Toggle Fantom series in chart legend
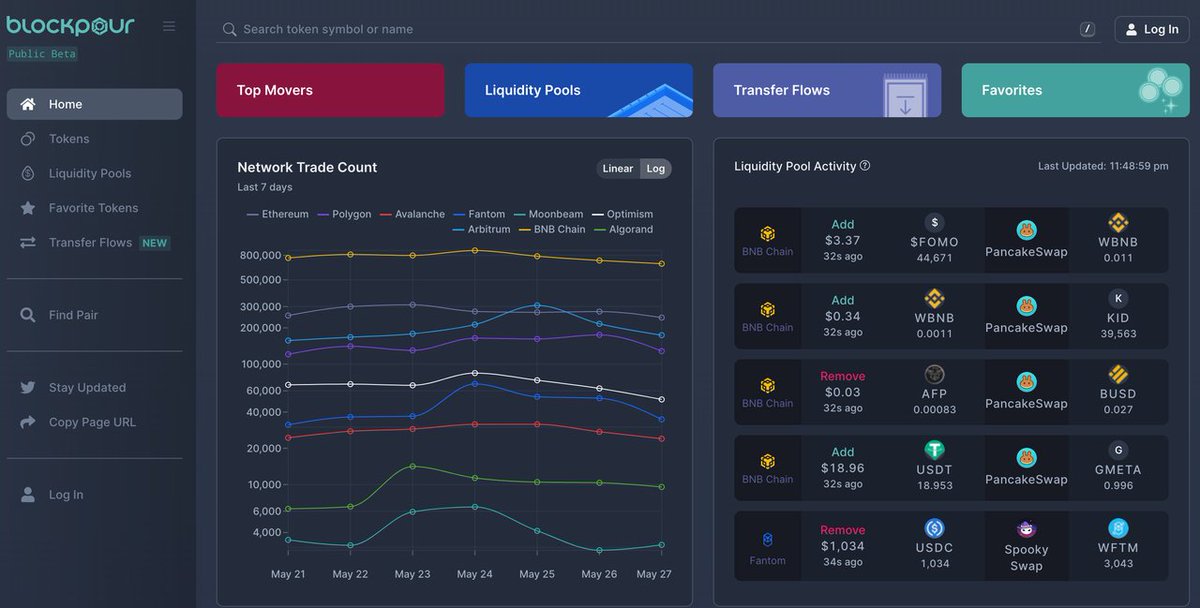Viewport: 1200px width, 608px height. pyautogui.click(x=479, y=214)
